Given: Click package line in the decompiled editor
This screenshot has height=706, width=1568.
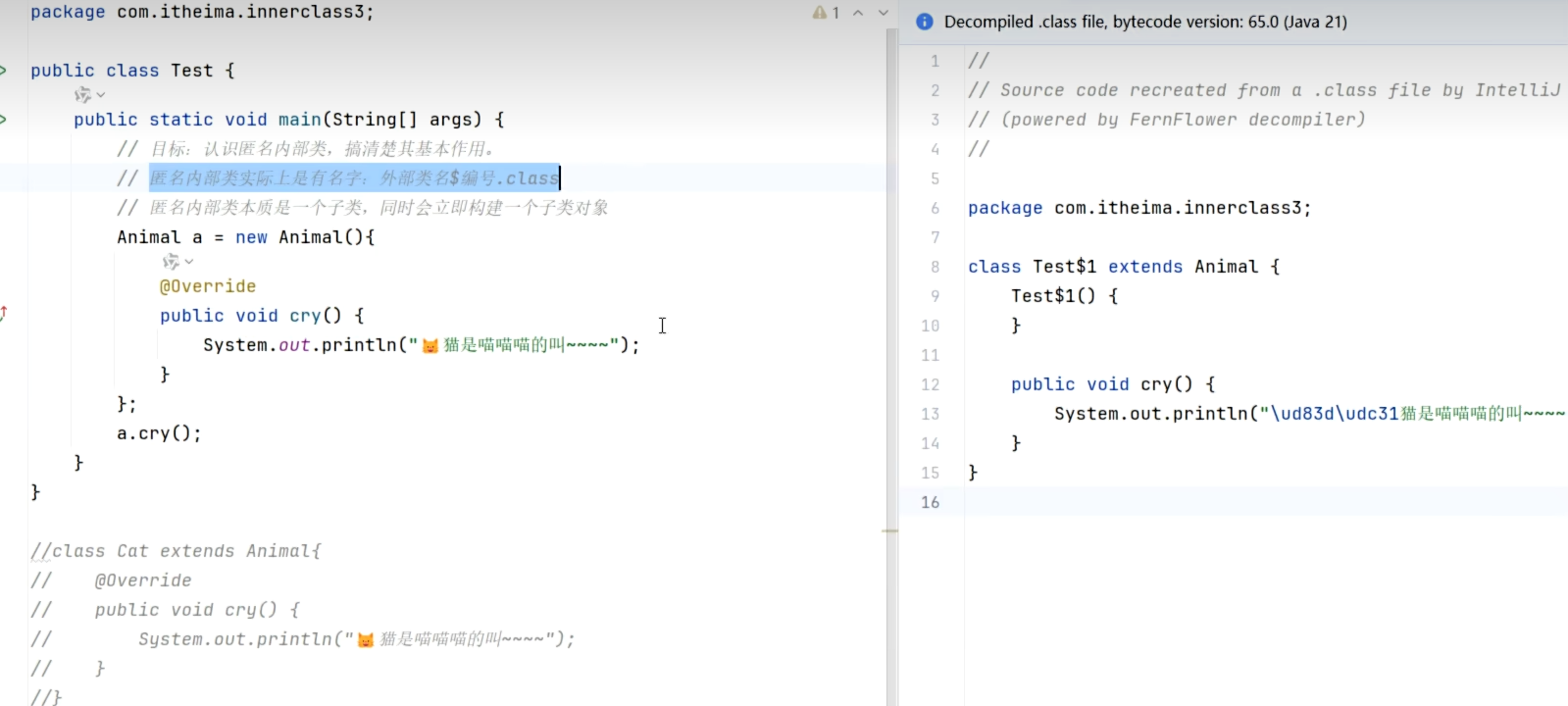Looking at the screenshot, I should [1139, 208].
